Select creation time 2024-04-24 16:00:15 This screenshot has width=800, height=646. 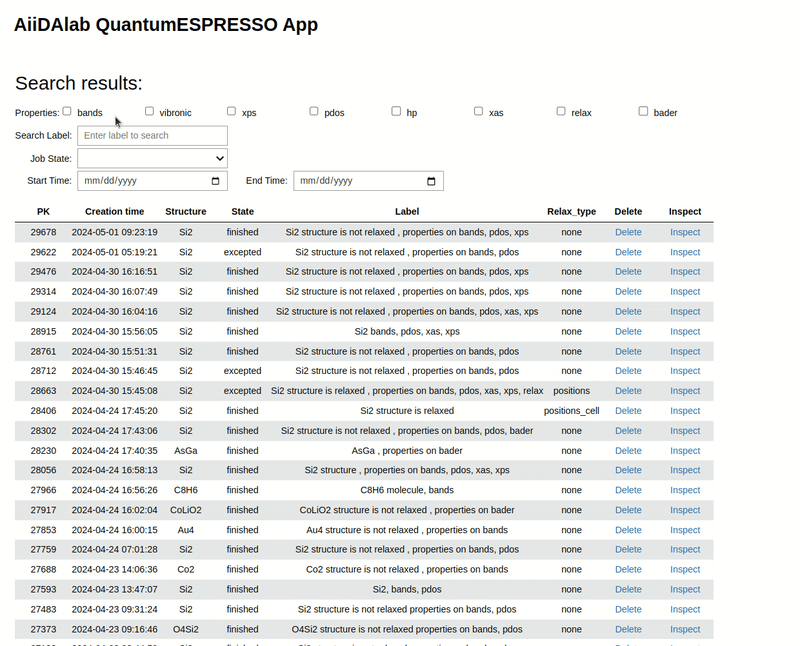tap(114, 530)
